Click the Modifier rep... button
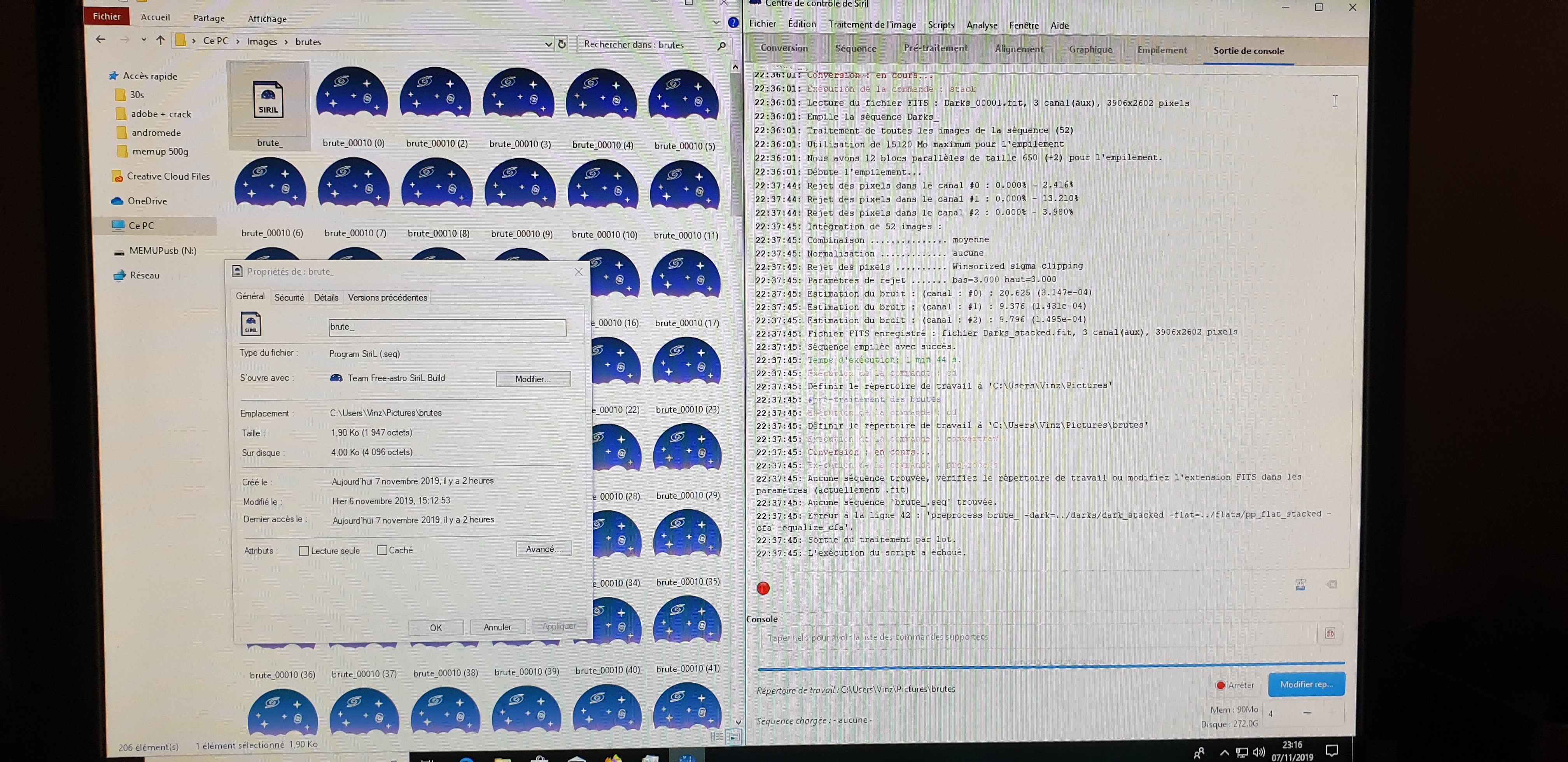The width and height of the screenshot is (1568, 762). pos(1306,685)
